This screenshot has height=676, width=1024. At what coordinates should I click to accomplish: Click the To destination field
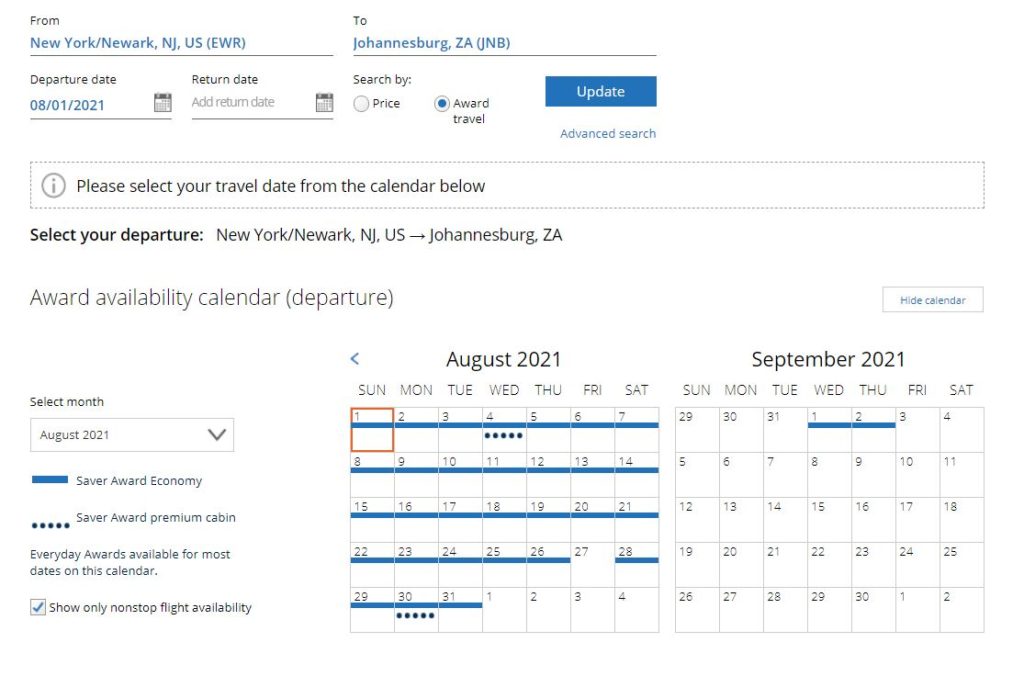(504, 43)
